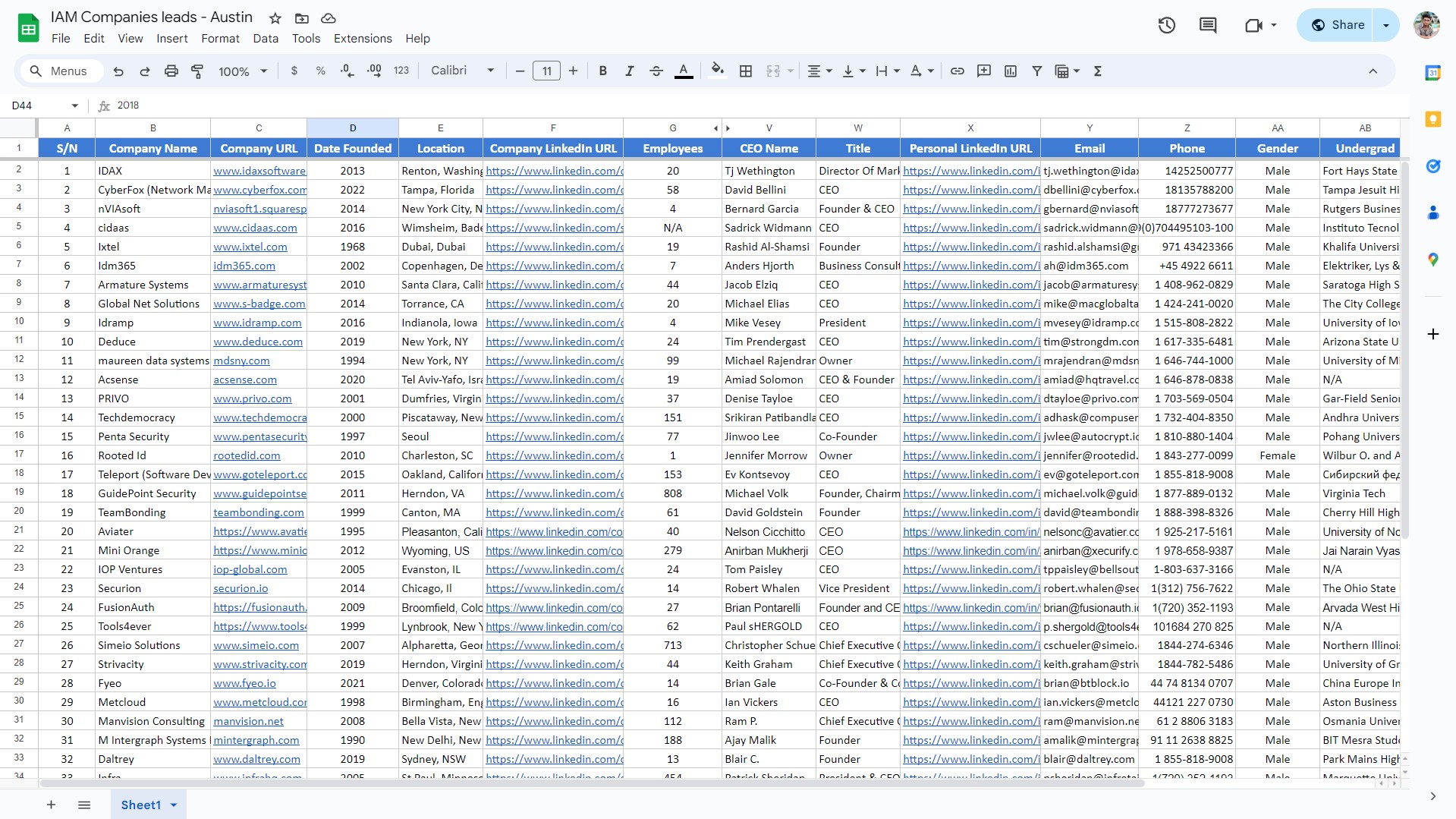Click the Merge cells icon
Screen dimensions: 1456x819
(x=773, y=71)
